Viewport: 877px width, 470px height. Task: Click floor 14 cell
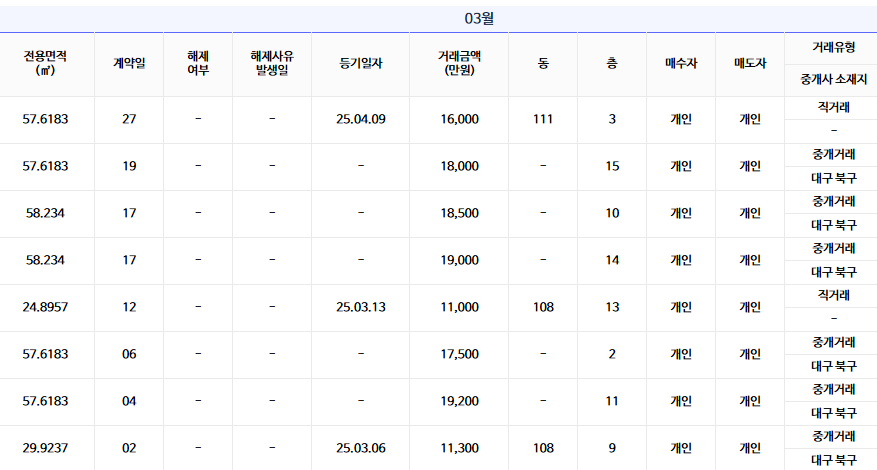612,260
